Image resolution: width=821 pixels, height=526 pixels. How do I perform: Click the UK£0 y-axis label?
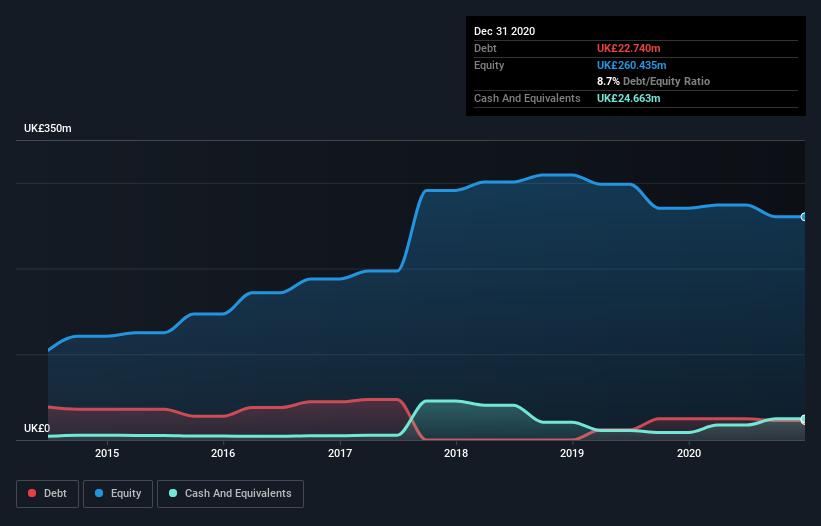(37, 428)
